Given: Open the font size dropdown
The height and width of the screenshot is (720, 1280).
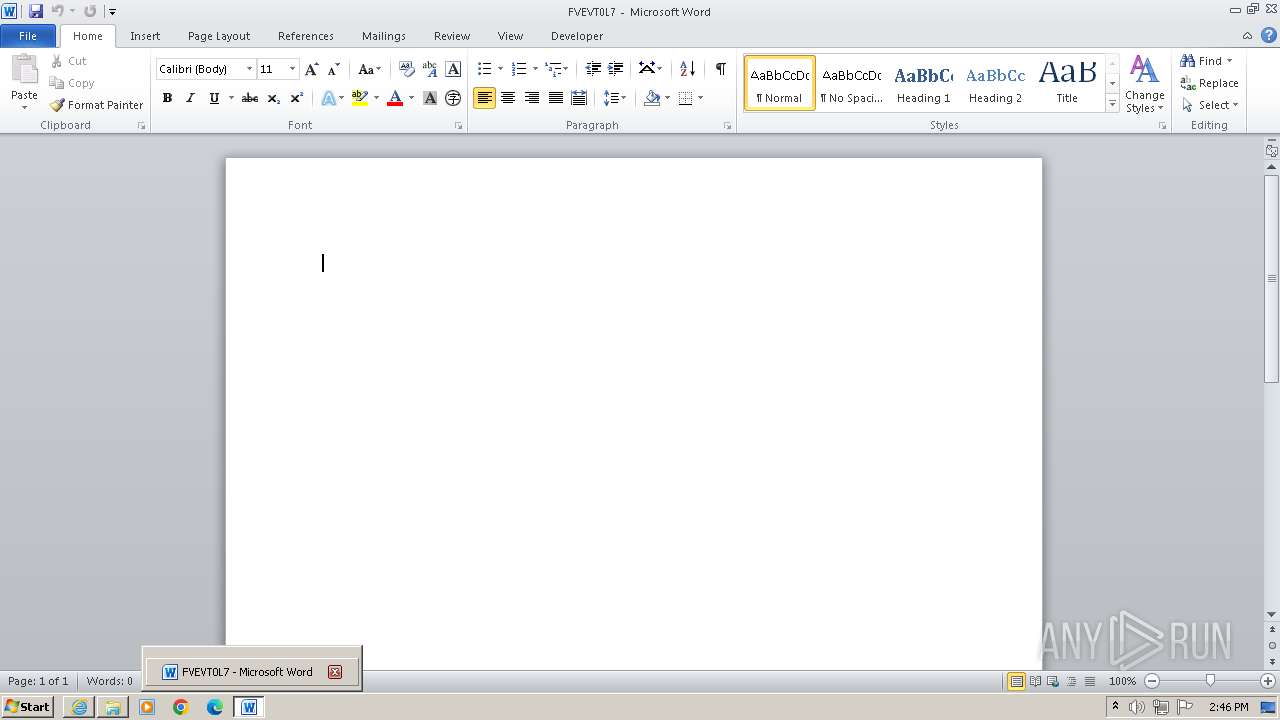Looking at the screenshot, I should click(292, 69).
